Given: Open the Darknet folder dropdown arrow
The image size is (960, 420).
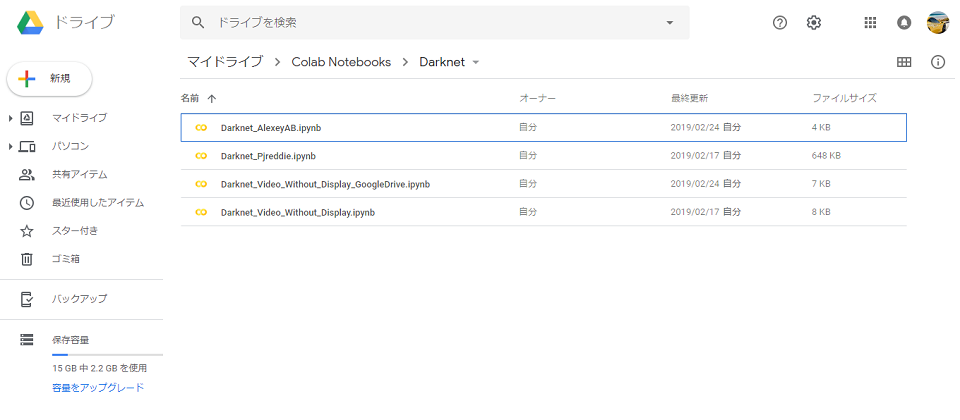Looking at the screenshot, I should click(x=476, y=62).
